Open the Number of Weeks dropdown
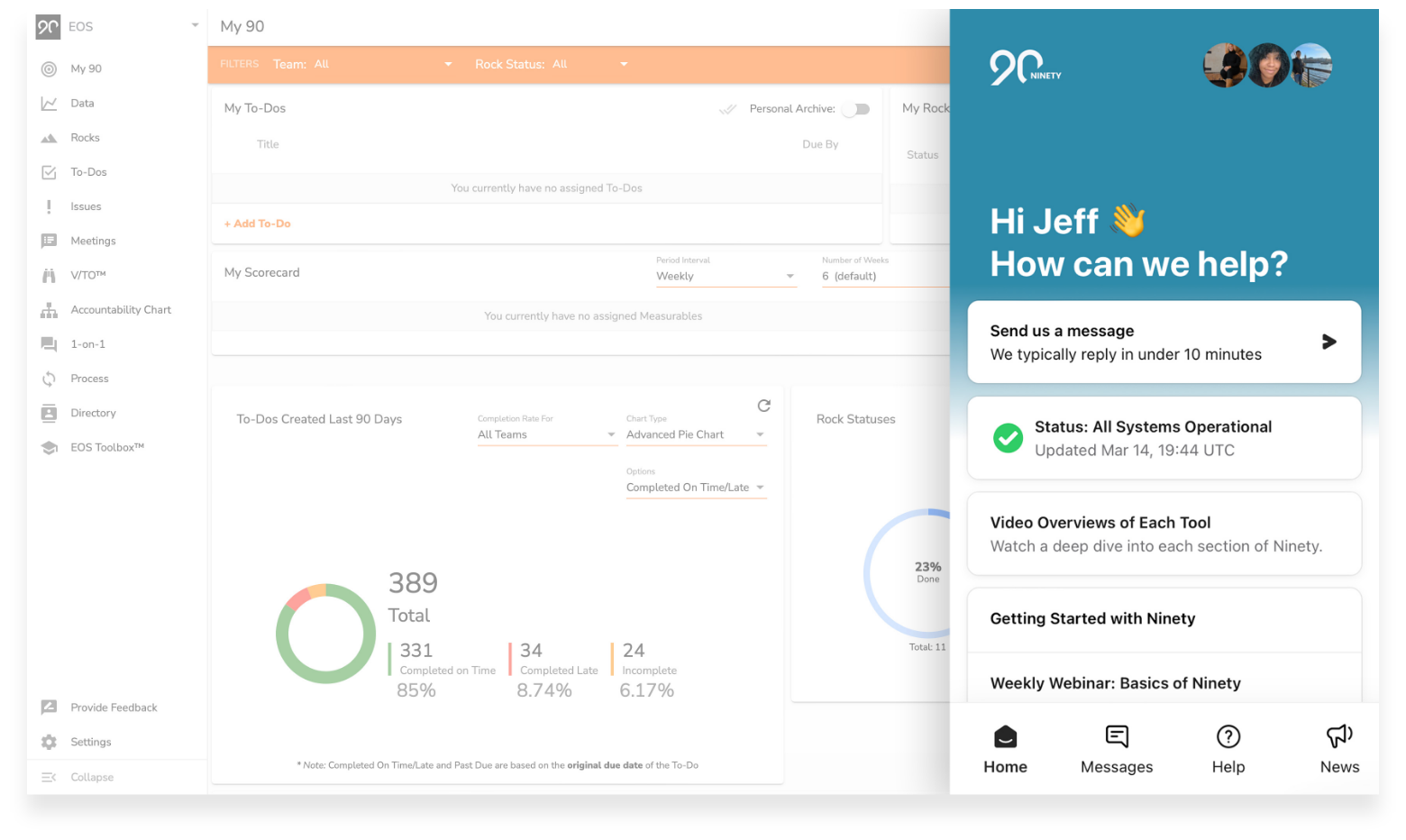Viewport: 1406px width, 840px height. coord(884,276)
